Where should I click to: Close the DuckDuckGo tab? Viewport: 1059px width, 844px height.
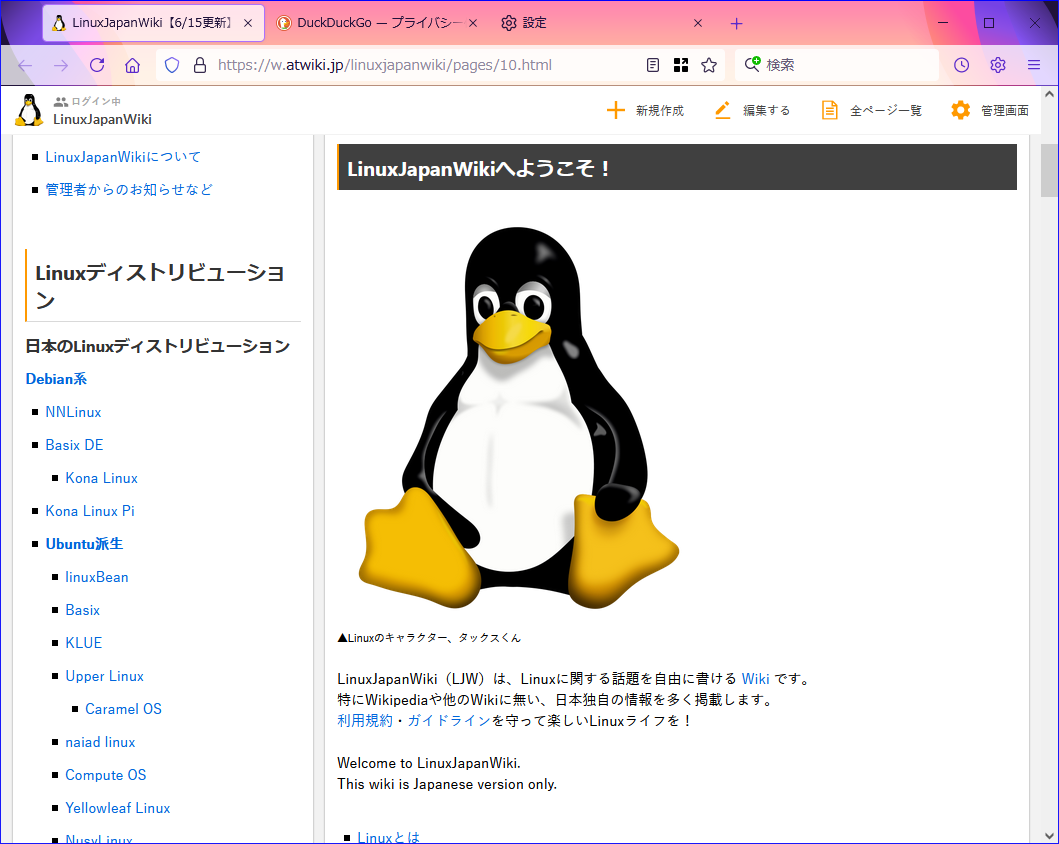pos(473,23)
